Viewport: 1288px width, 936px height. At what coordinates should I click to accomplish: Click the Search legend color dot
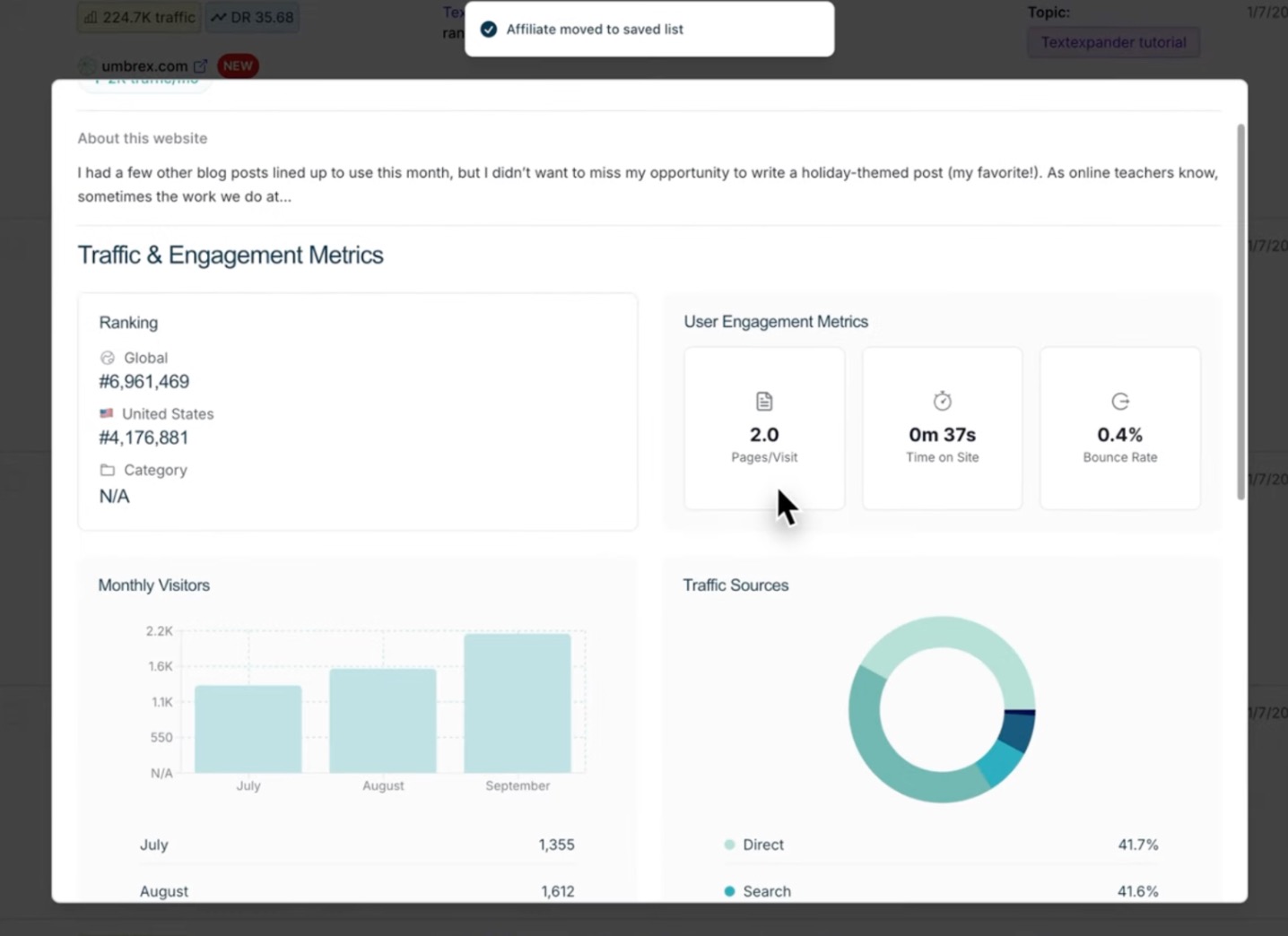(x=729, y=891)
